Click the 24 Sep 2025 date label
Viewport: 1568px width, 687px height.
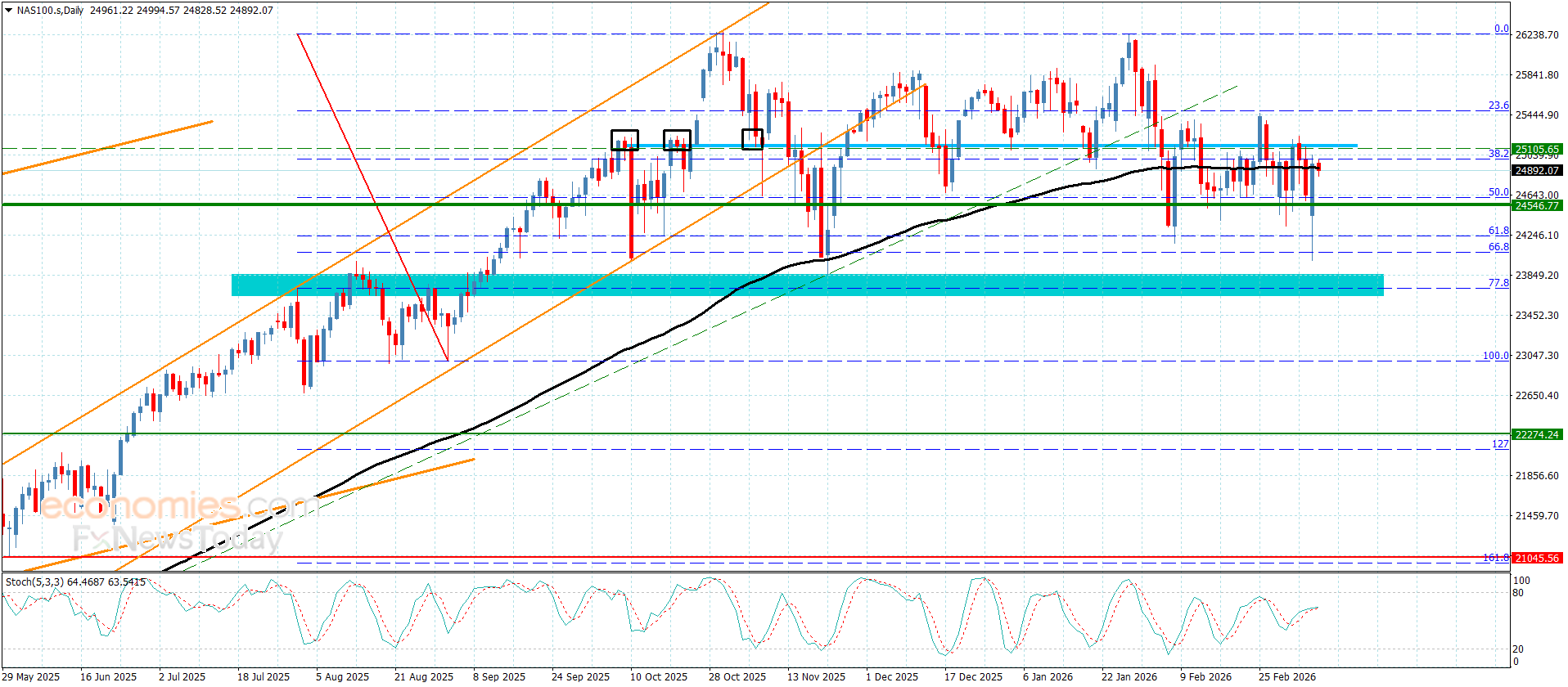point(580,676)
